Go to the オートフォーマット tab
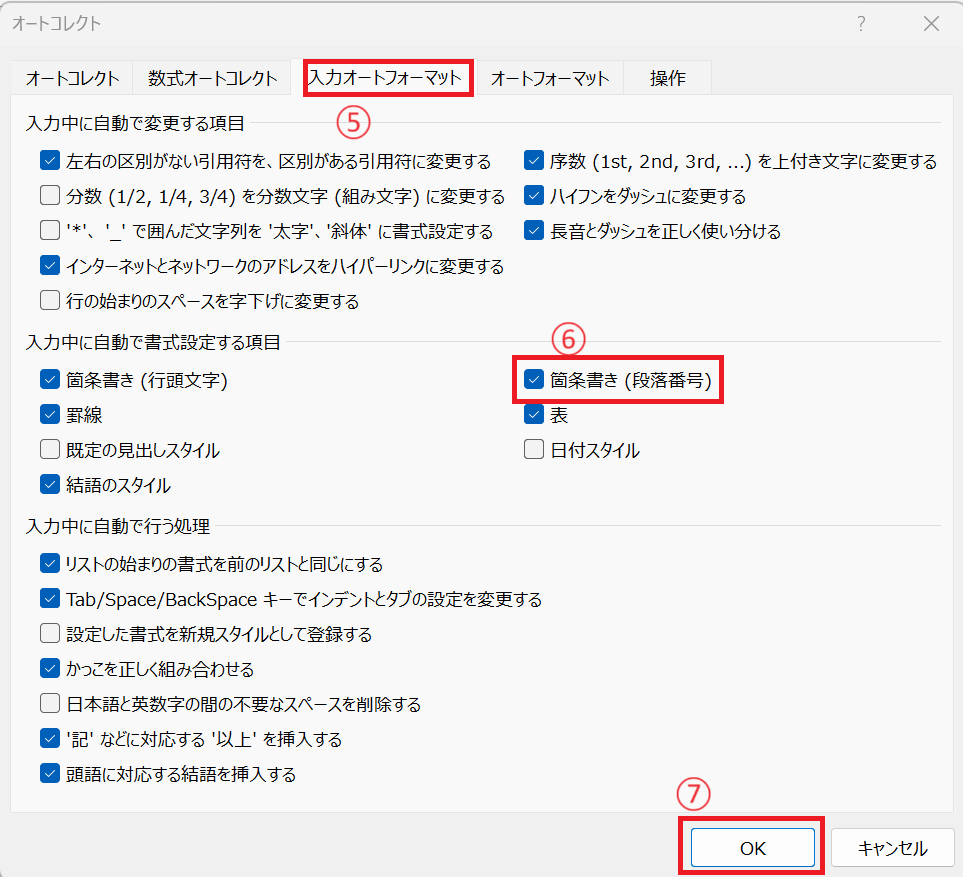The height and width of the screenshot is (877, 963). coord(550,78)
